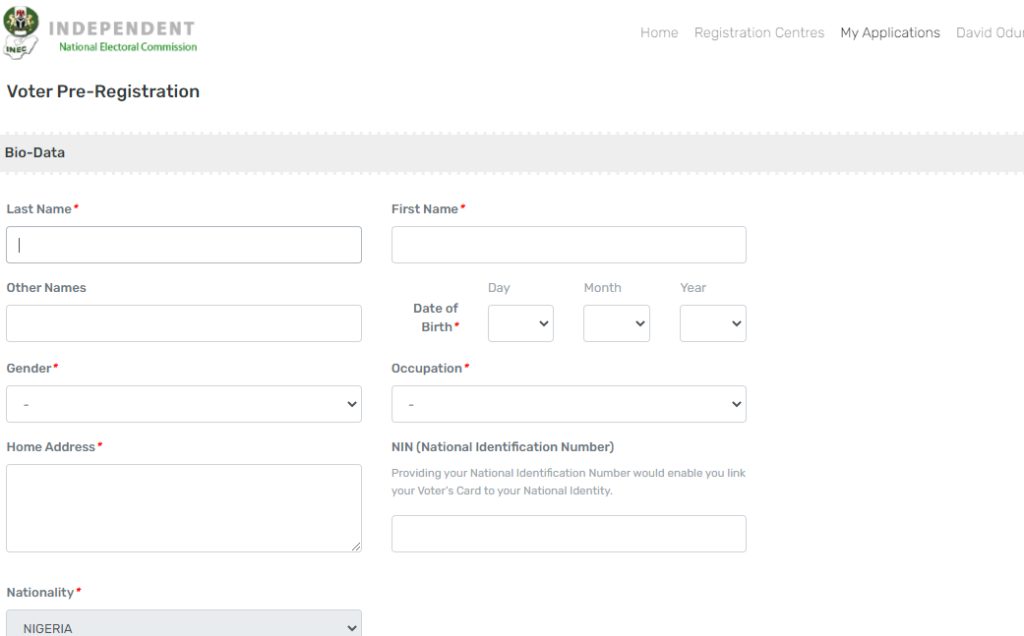The image size is (1024, 636).
Task: Click the Voter Pre-Registration page heading
Action: (x=103, y=92)
